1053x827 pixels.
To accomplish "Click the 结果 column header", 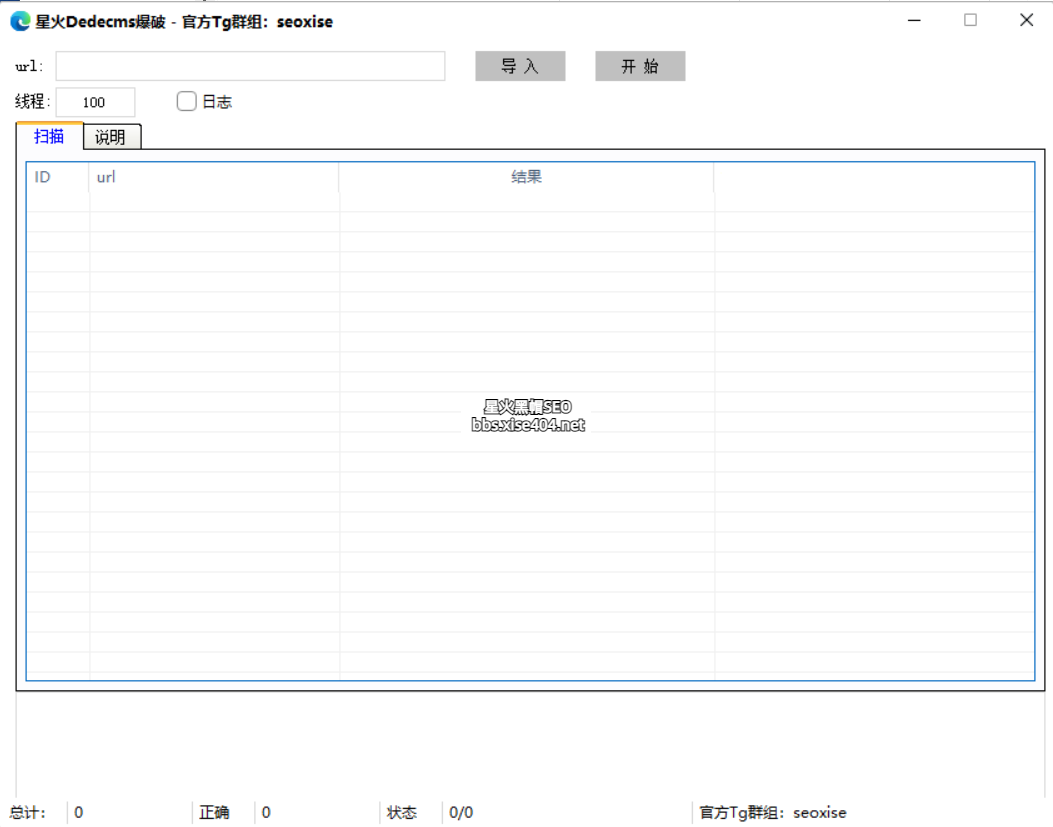I will [x=526, y=177].
